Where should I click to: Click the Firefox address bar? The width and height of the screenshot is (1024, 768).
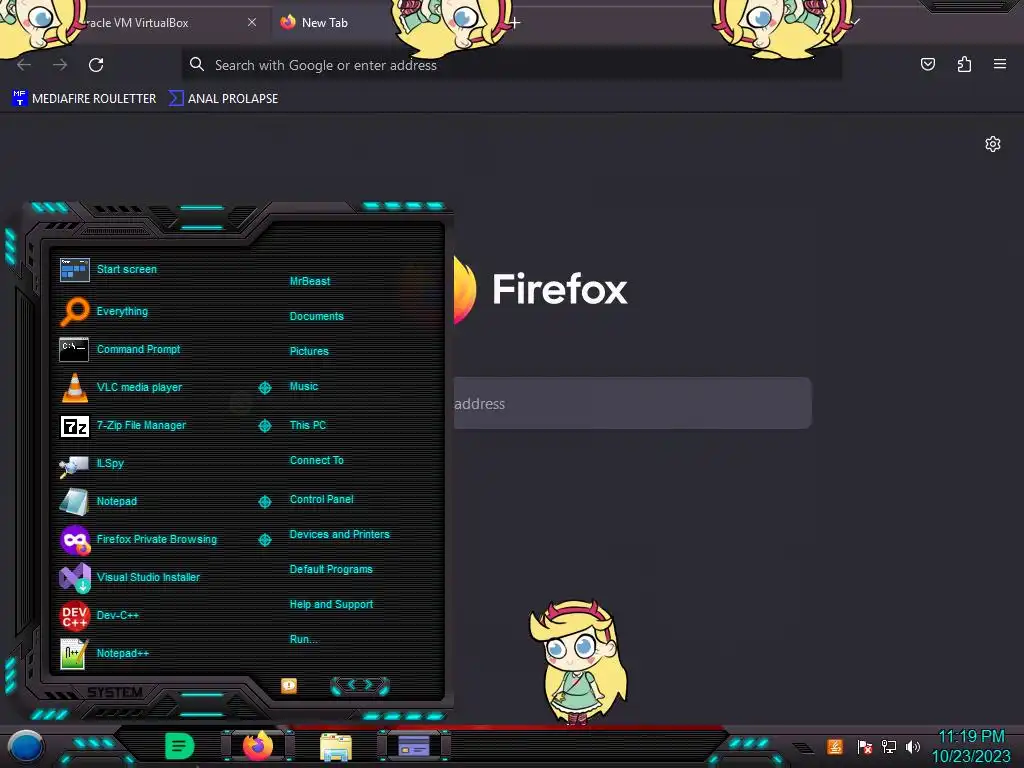[x=511, y=65]
